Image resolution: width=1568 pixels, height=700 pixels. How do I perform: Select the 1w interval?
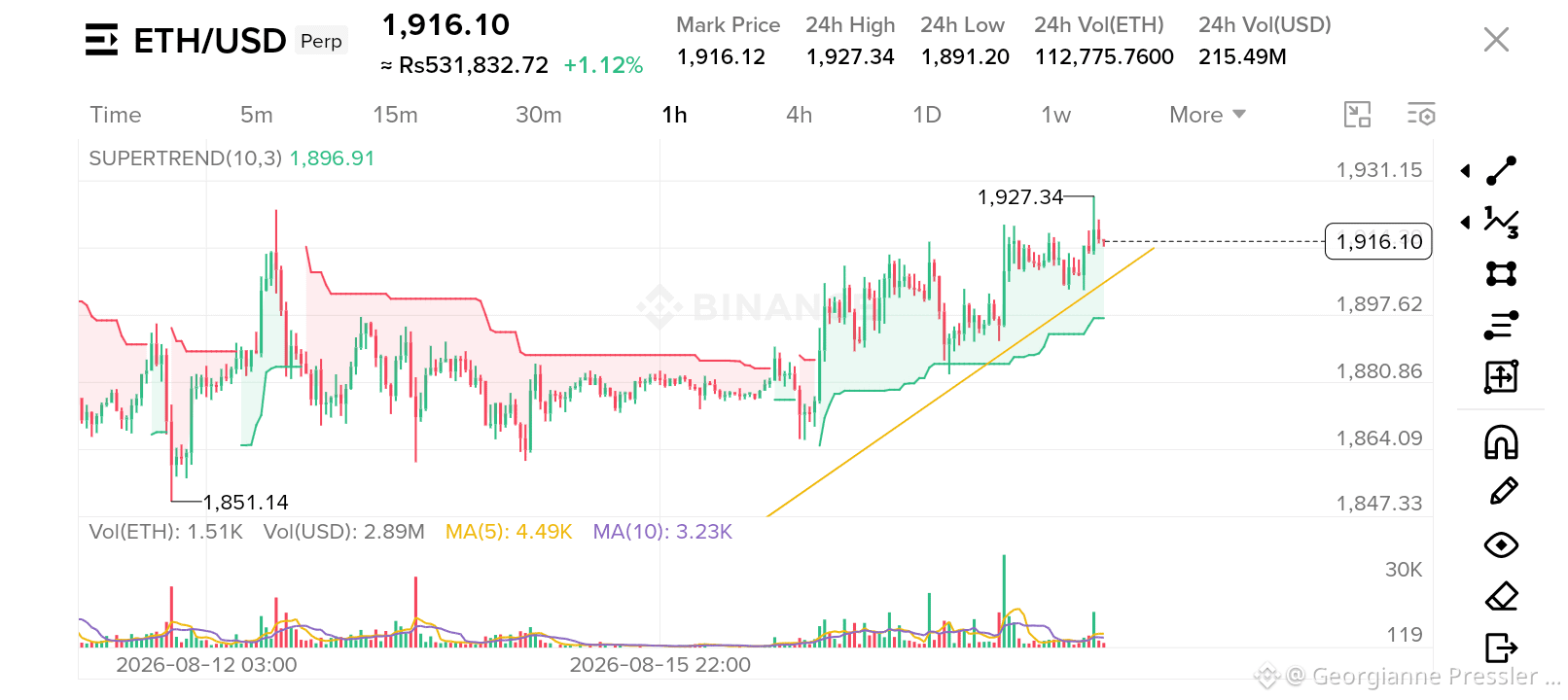point(1056,115)
